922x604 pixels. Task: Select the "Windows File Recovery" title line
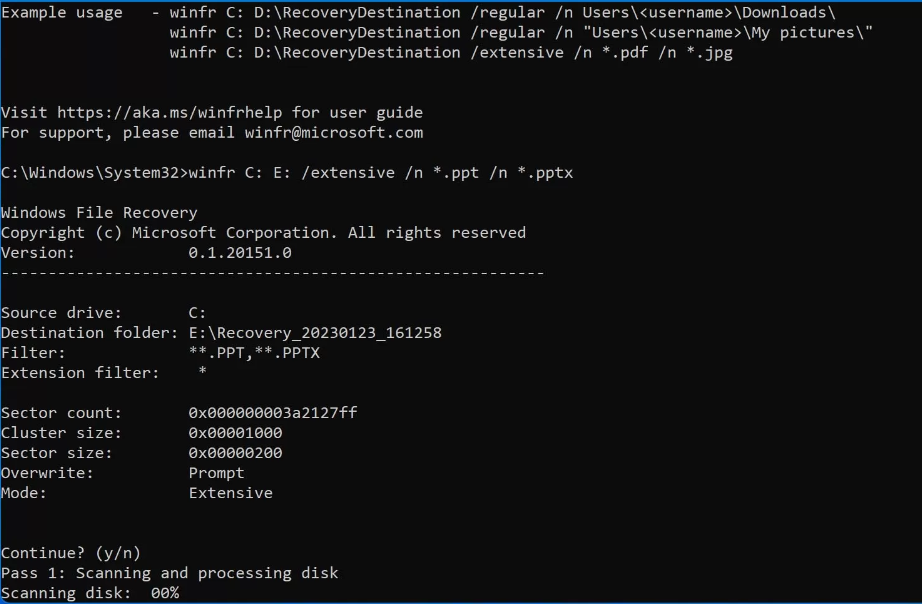99,212
